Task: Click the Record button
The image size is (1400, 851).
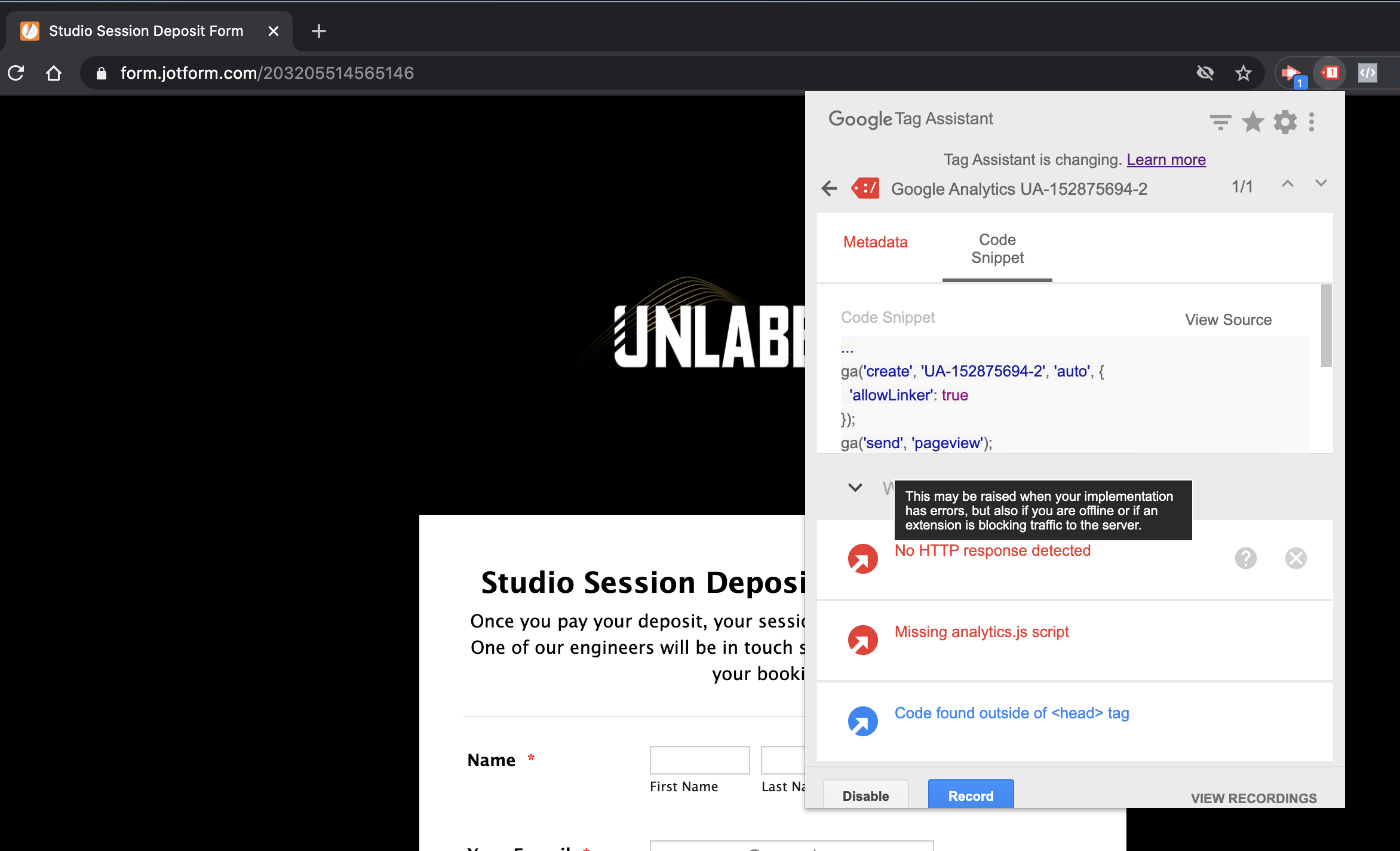Action: (x=971, y=795)
